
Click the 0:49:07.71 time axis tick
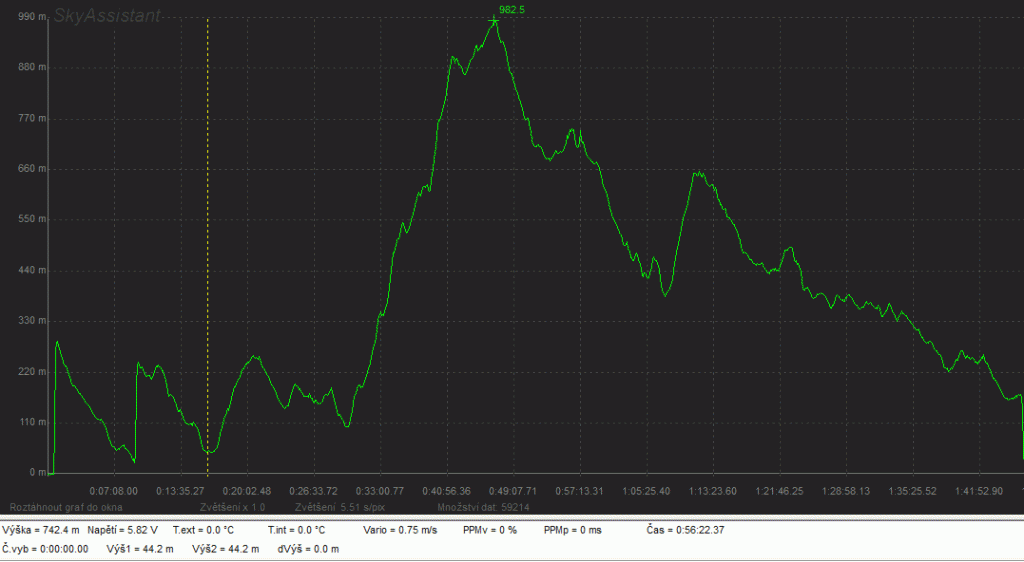pyautogui.click(x=512, y=491)
